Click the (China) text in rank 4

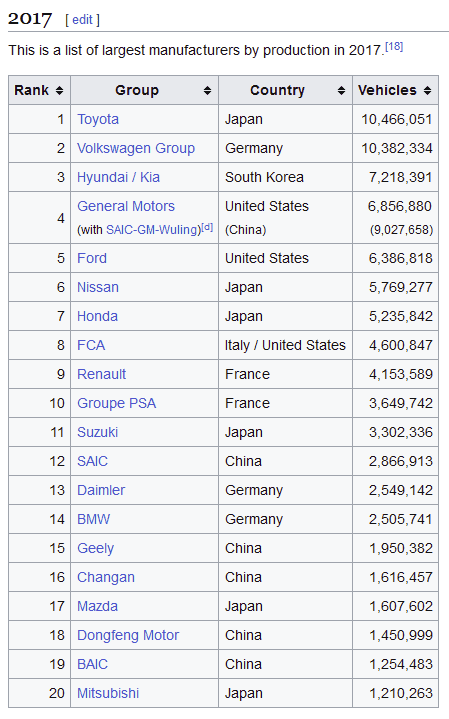pos(245,230)
